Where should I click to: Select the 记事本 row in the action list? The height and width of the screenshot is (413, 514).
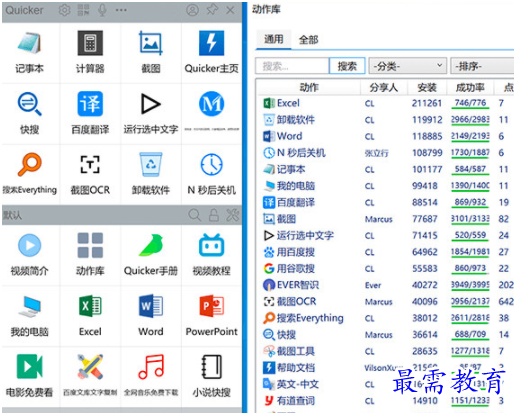click(386, 169)
